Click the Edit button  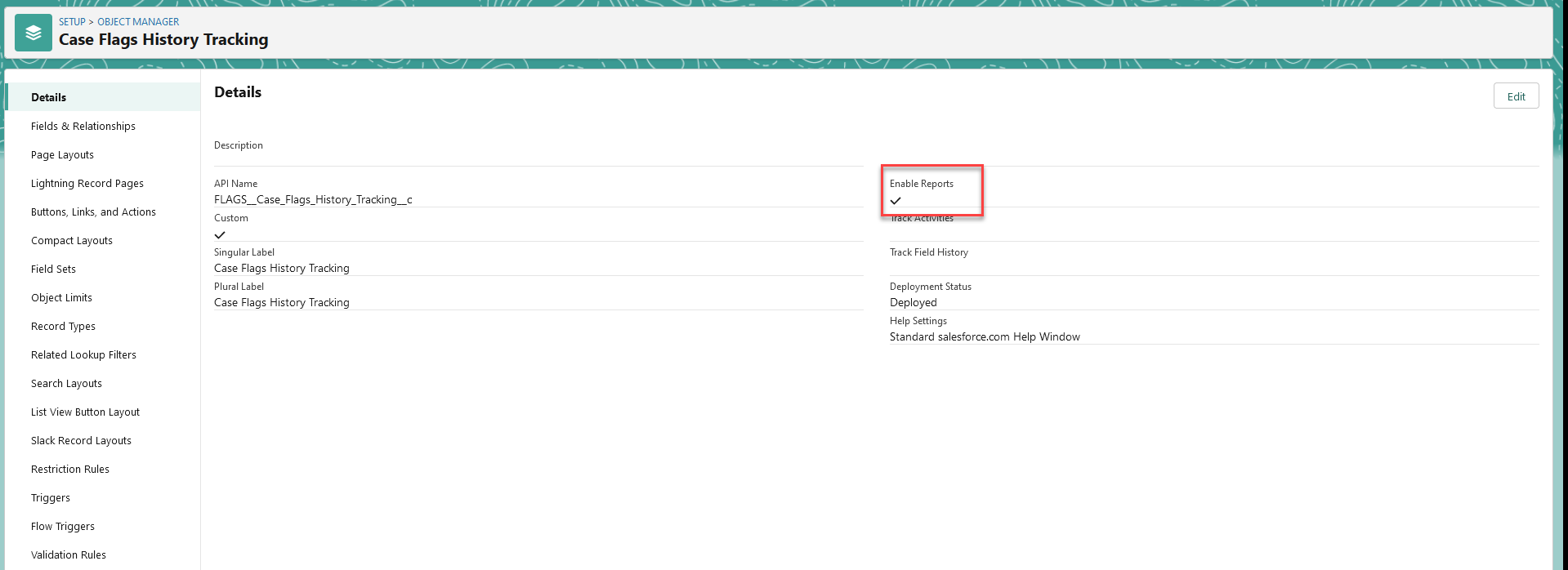(1516, 96)
